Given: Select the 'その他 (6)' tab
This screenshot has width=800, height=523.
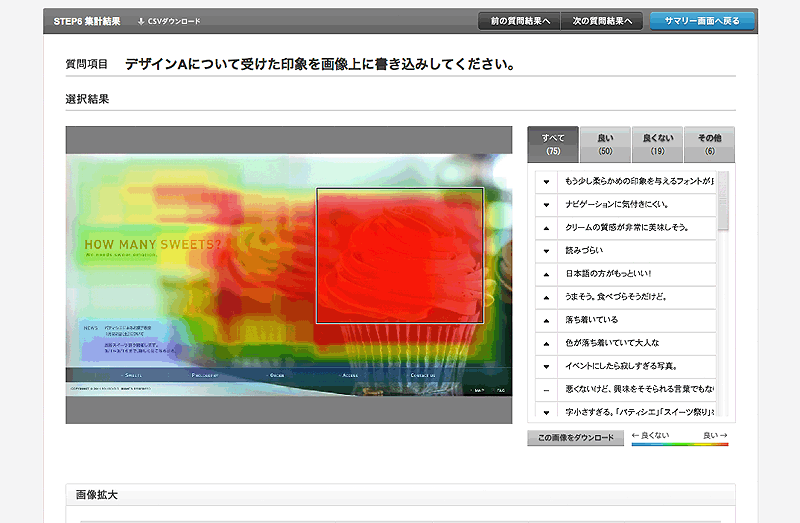Looking at the screenshot, I should coord(709,144).
